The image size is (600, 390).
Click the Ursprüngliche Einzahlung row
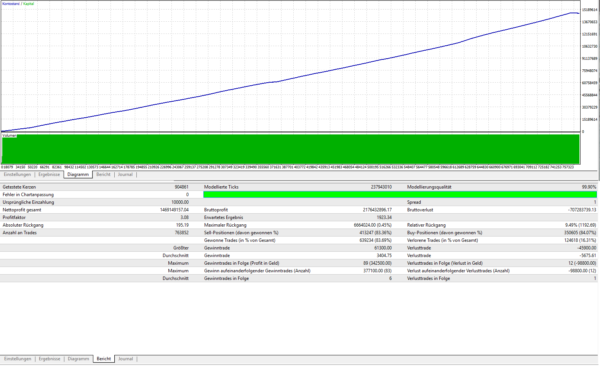click(x=96, y=202)
